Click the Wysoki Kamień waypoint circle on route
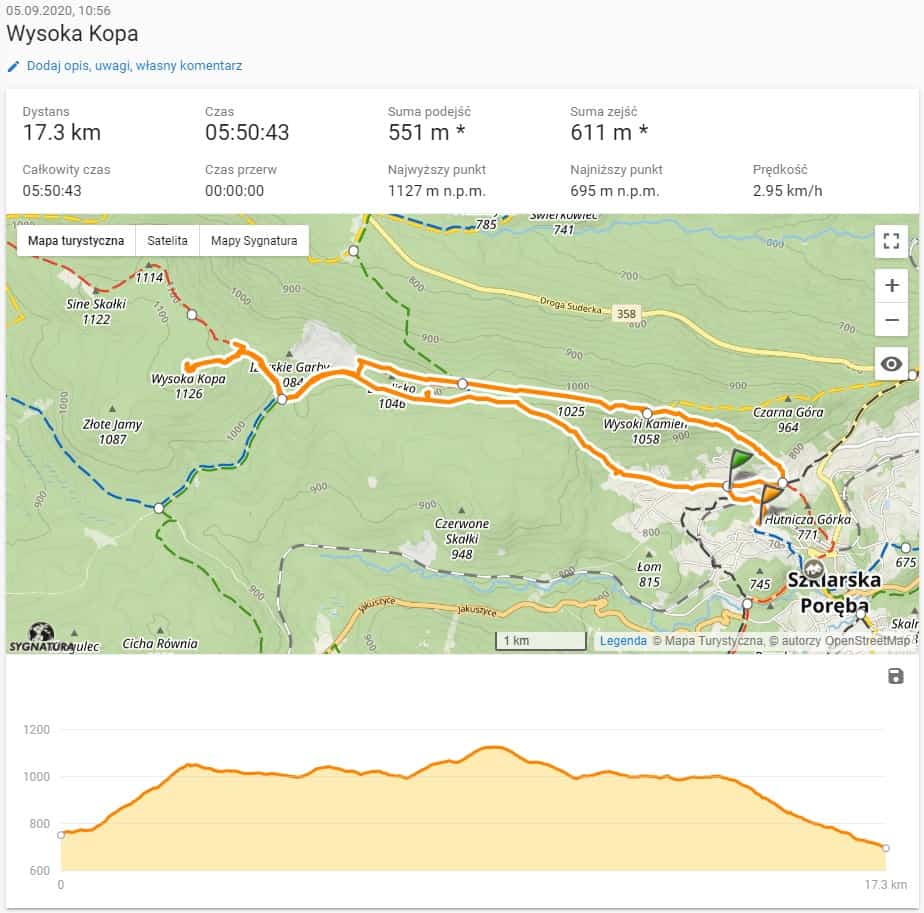 [647, 413]
